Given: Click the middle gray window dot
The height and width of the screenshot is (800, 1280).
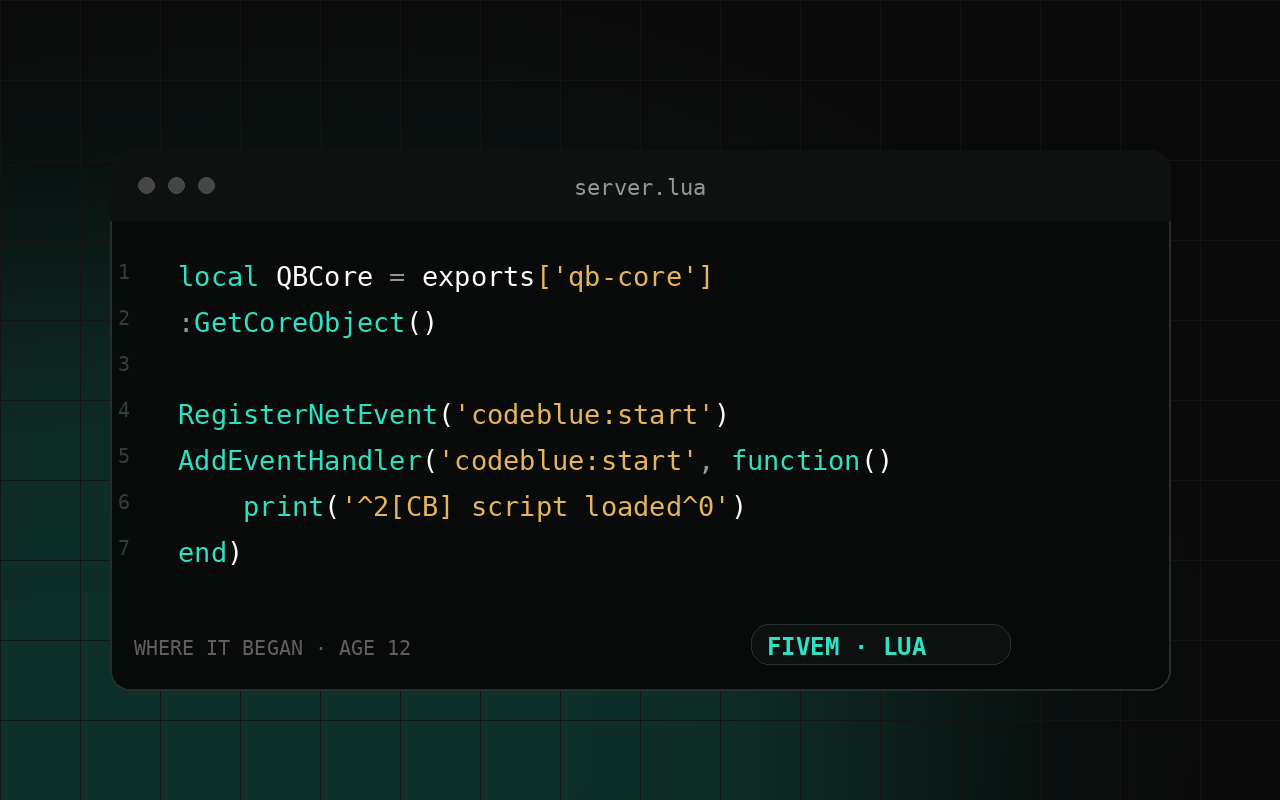Looking at the screenshot, I should click(176, 186).
